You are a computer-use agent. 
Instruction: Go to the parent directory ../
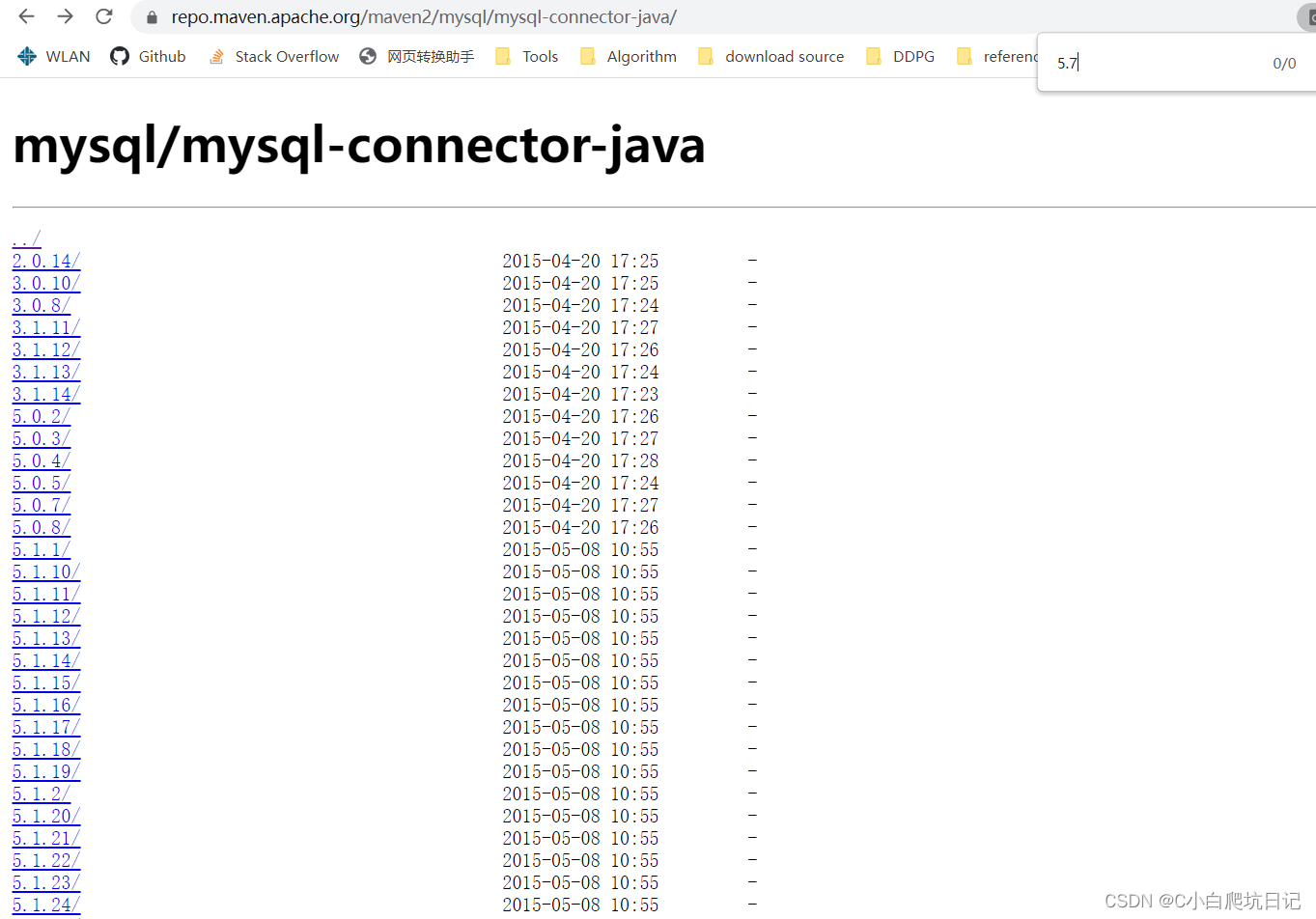[26, 238]
